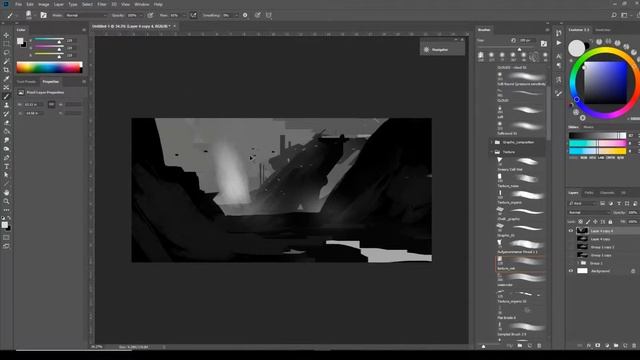
Task: Open the layer blend mode dropdown
Action: tap(589, 212)
